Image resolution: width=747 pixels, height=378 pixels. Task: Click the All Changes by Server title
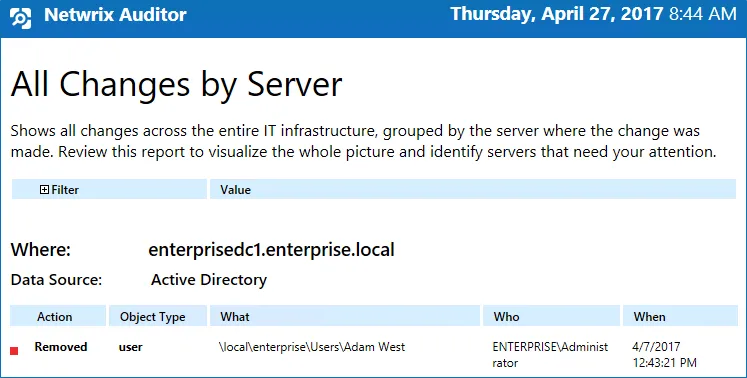176,84
